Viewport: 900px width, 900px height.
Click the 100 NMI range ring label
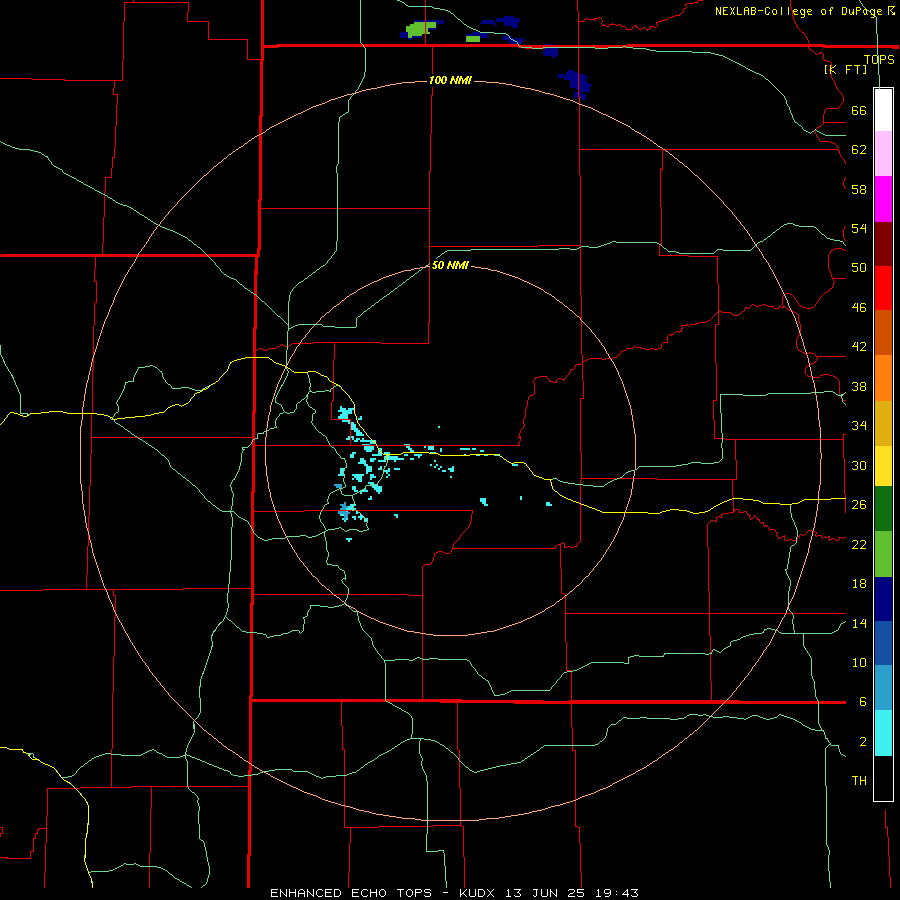[450, 80]
